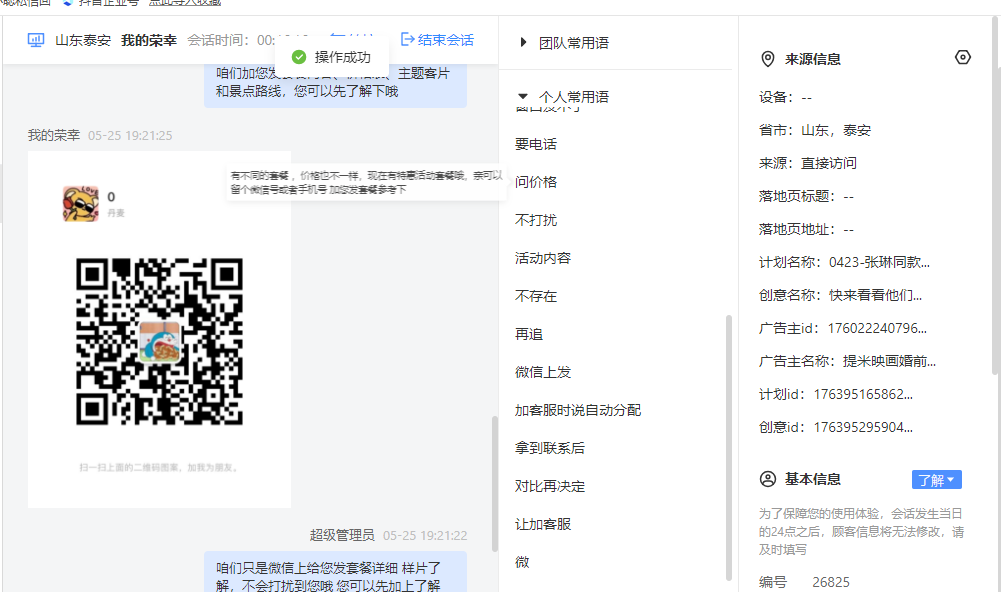Click the 山东泰安 location label in header
Image resolution: width=1001 pixels, height=592 pixels.
[x=83, y=40]
